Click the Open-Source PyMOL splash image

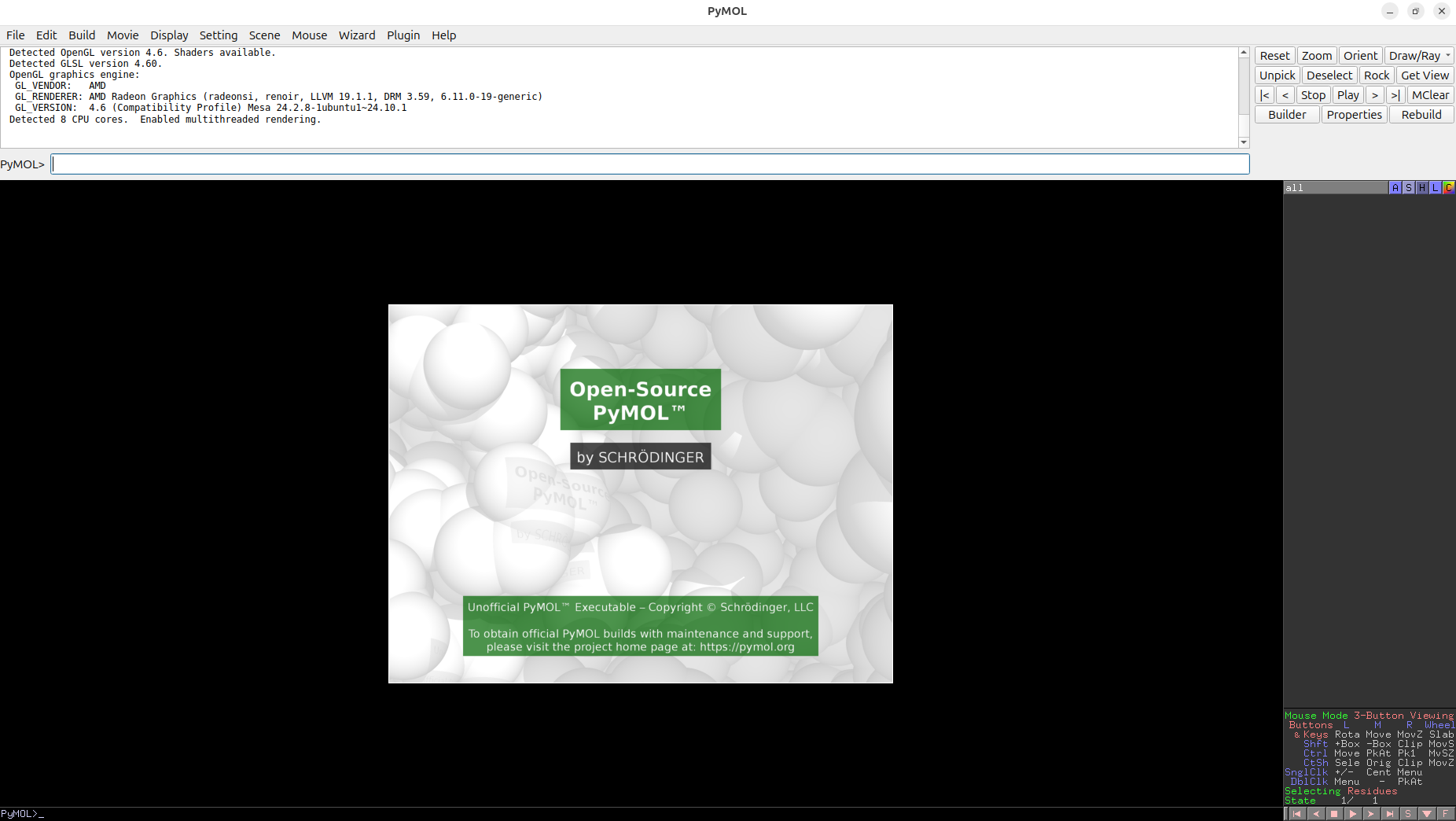(641, 494)
